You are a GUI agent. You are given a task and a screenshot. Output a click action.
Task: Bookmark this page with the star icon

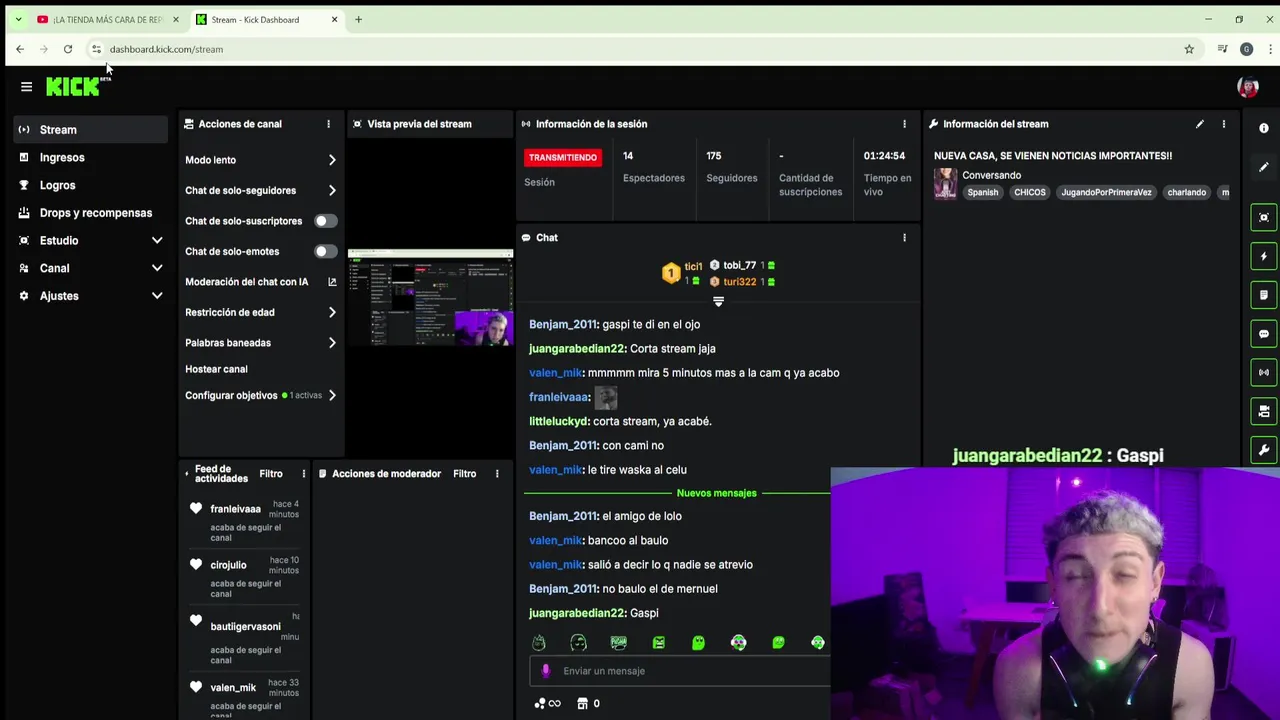pos(1189,49)
